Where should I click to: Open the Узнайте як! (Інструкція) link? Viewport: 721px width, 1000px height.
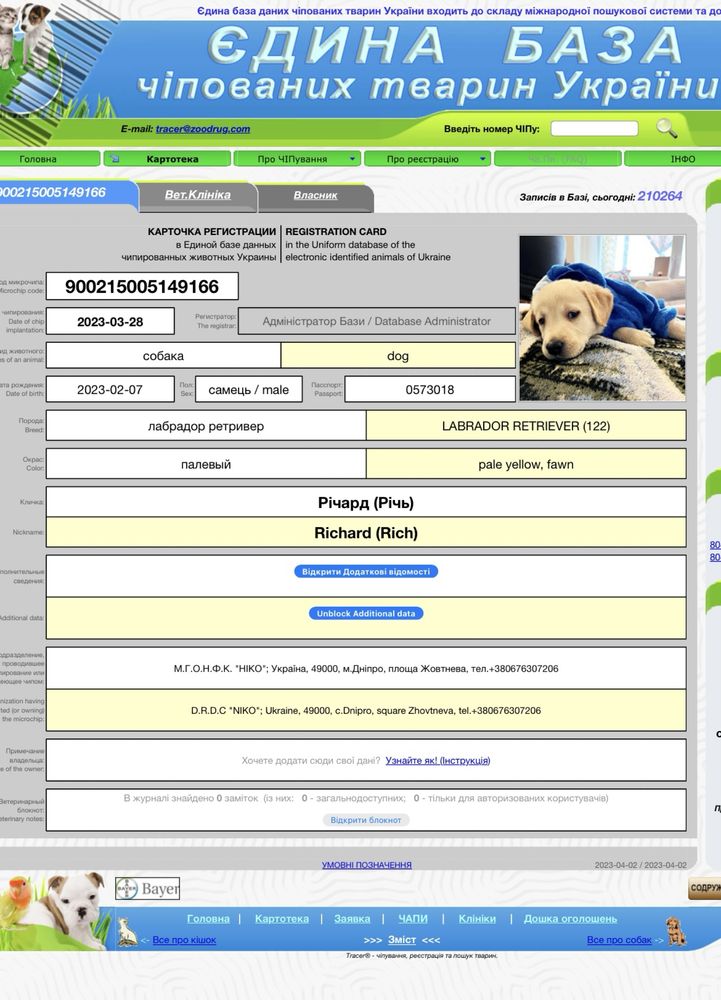point(437,760)
